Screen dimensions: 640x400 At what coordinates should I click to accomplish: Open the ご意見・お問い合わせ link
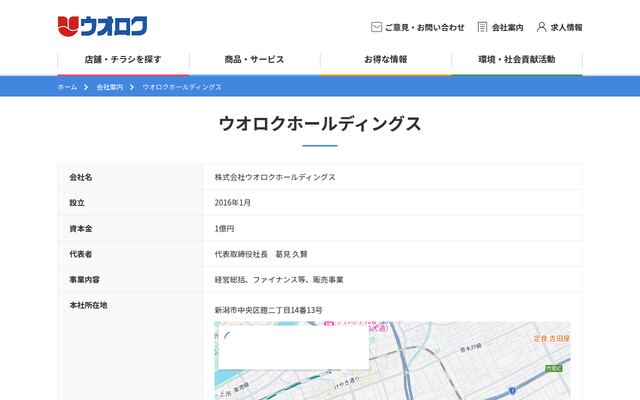(424, 27)
